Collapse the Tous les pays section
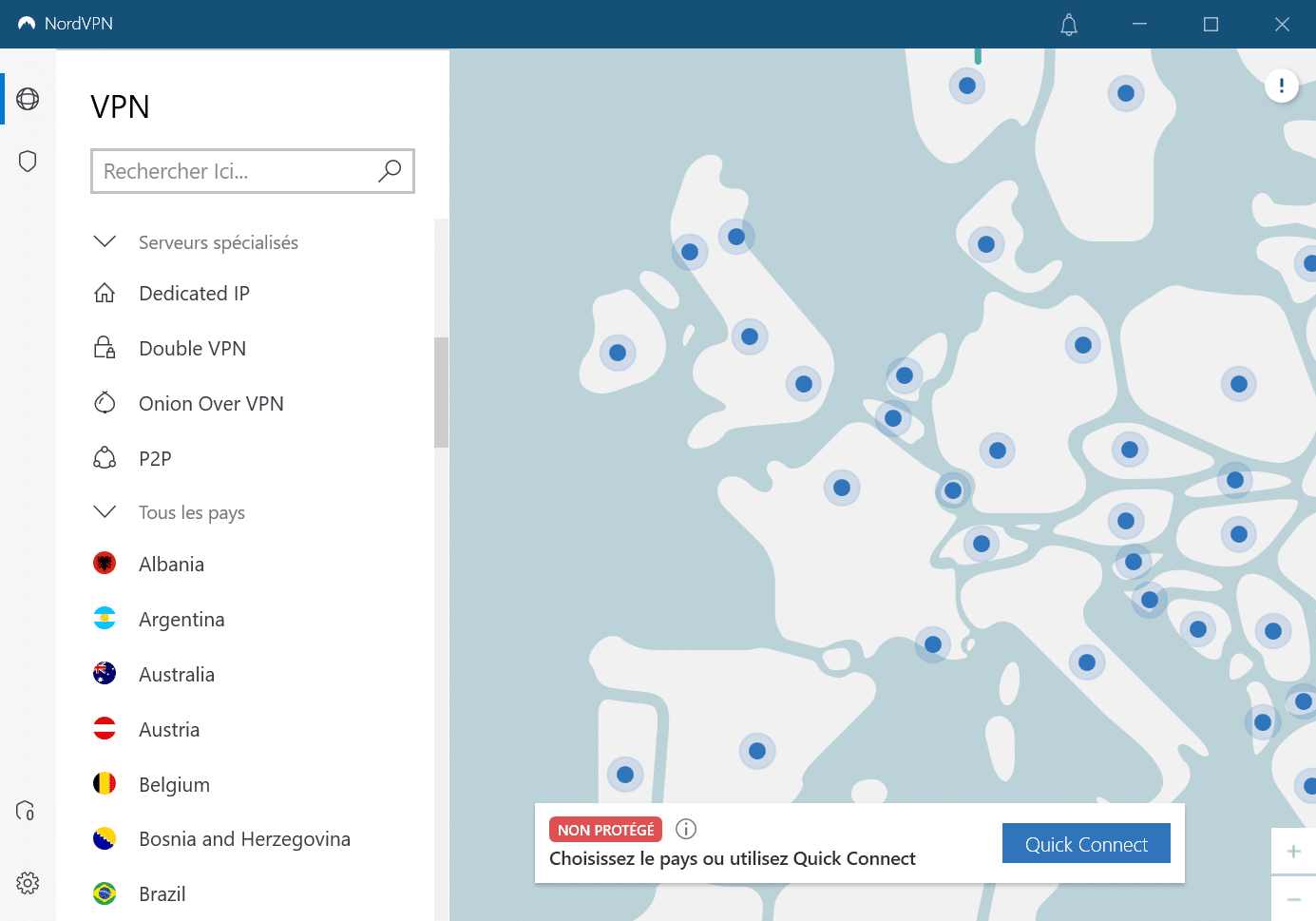The image size is (1316, 921). tap(105, 511)
